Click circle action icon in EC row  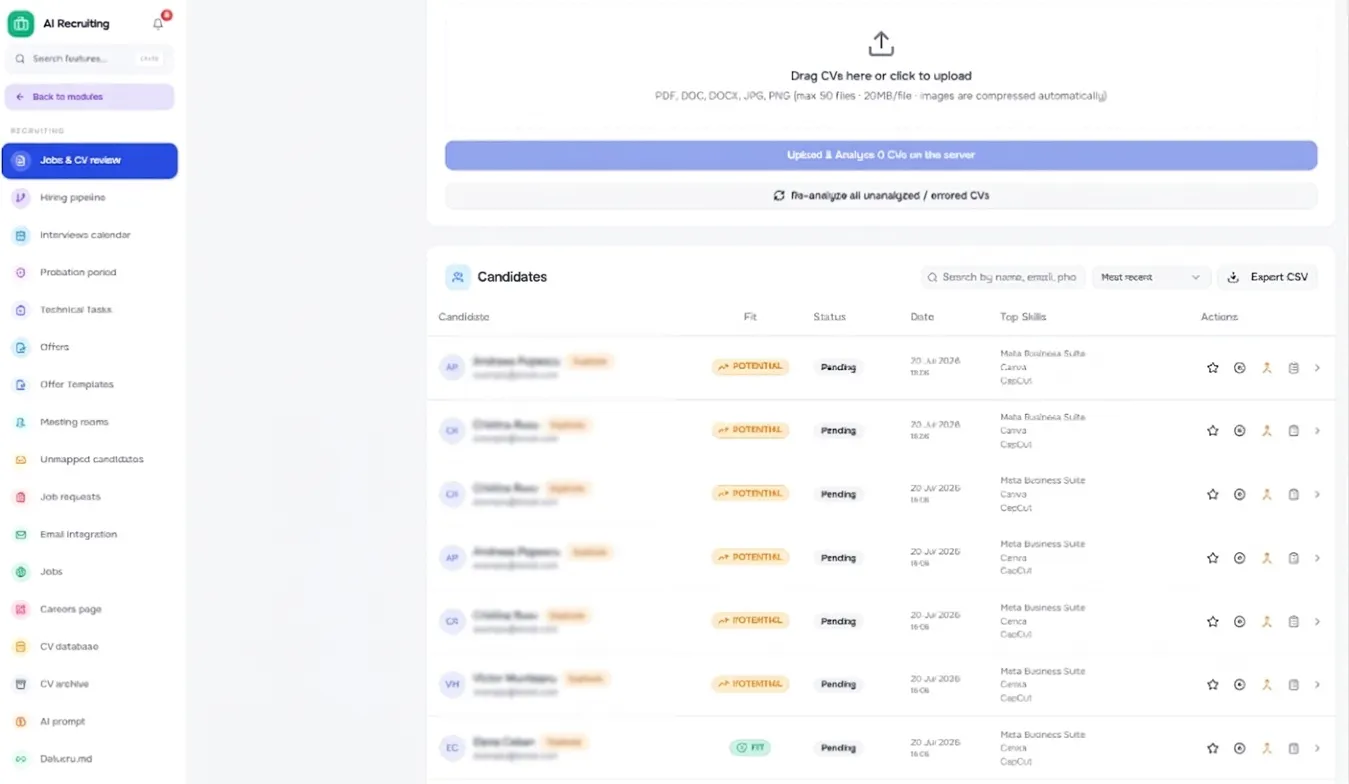1240,748
